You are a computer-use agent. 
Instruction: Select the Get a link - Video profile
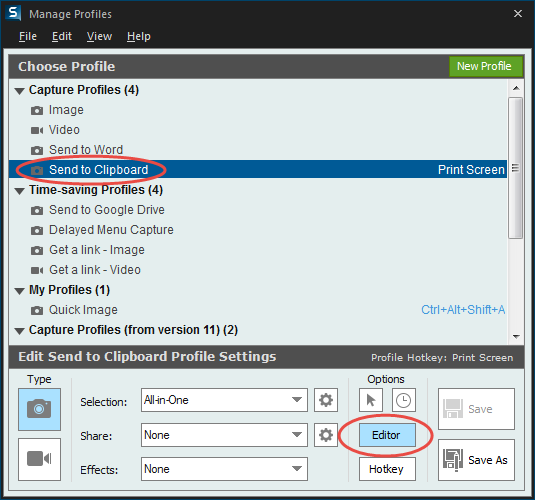(x=258, y=270)
